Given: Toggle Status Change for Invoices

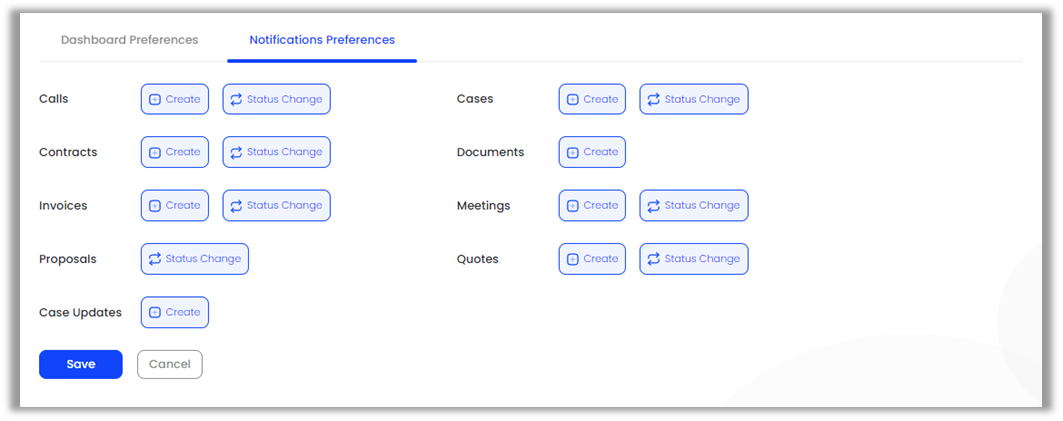Looking at the screenshot, I should (x=276, y=205).
